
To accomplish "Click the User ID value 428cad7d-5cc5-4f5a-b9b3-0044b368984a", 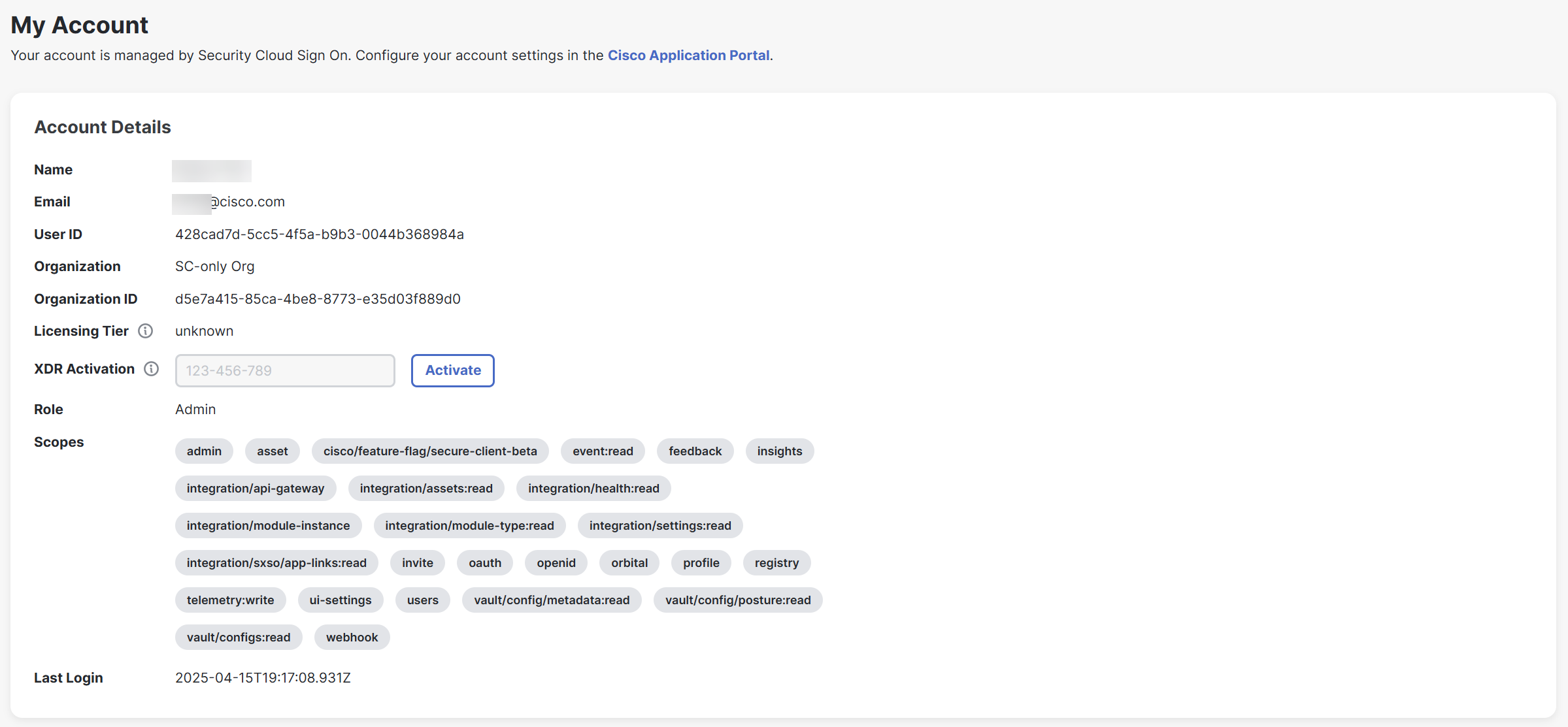I will point(320,234).
